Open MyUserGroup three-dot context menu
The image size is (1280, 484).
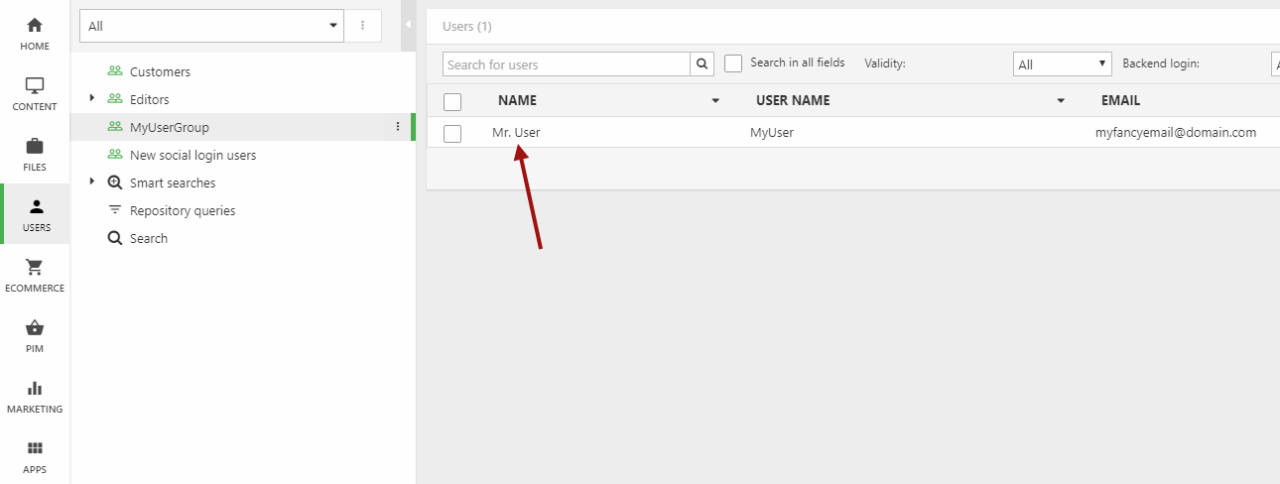pyautogui.click(x=397, y=127)
